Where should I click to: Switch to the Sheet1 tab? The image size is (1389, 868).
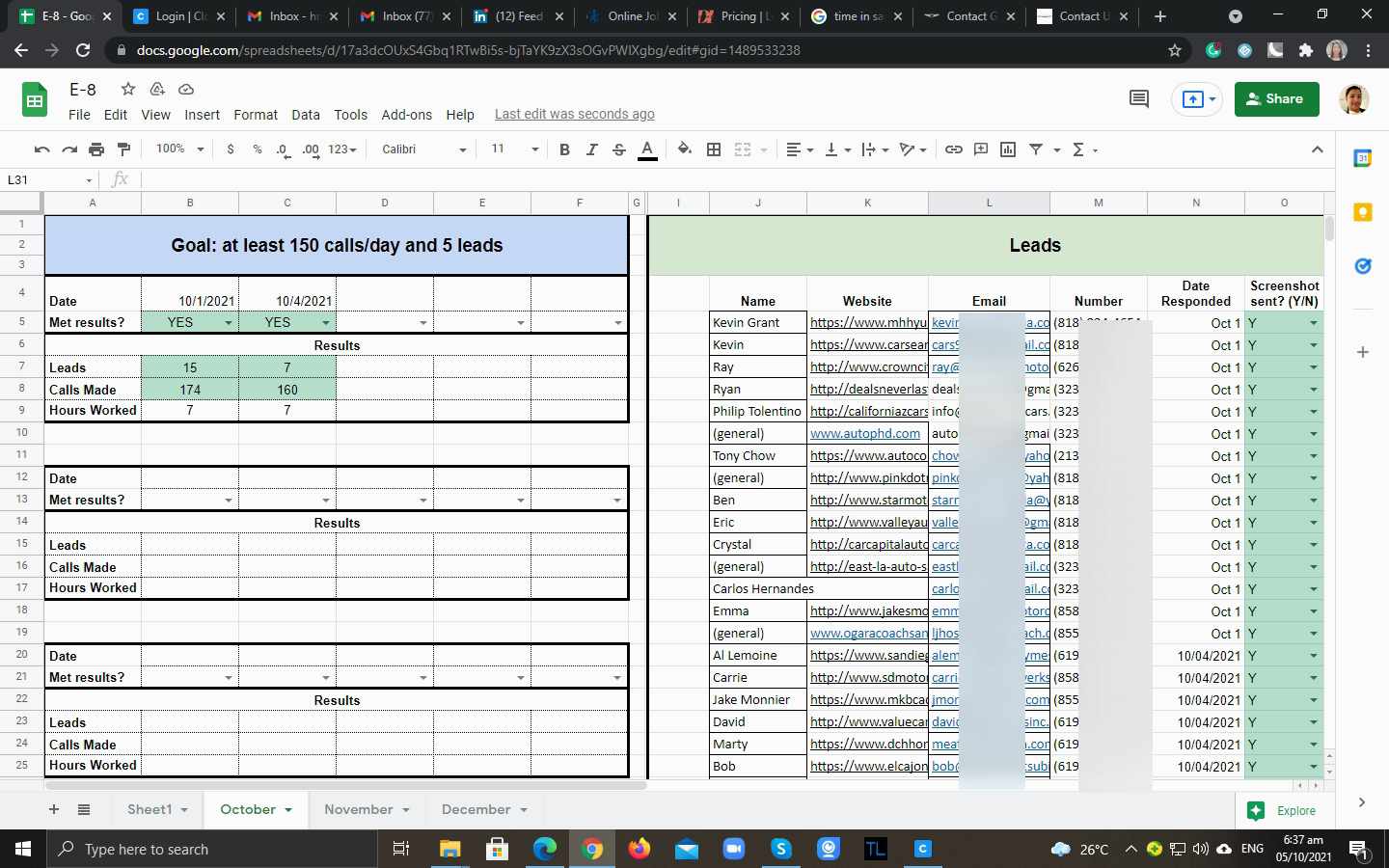click(156, 810)
